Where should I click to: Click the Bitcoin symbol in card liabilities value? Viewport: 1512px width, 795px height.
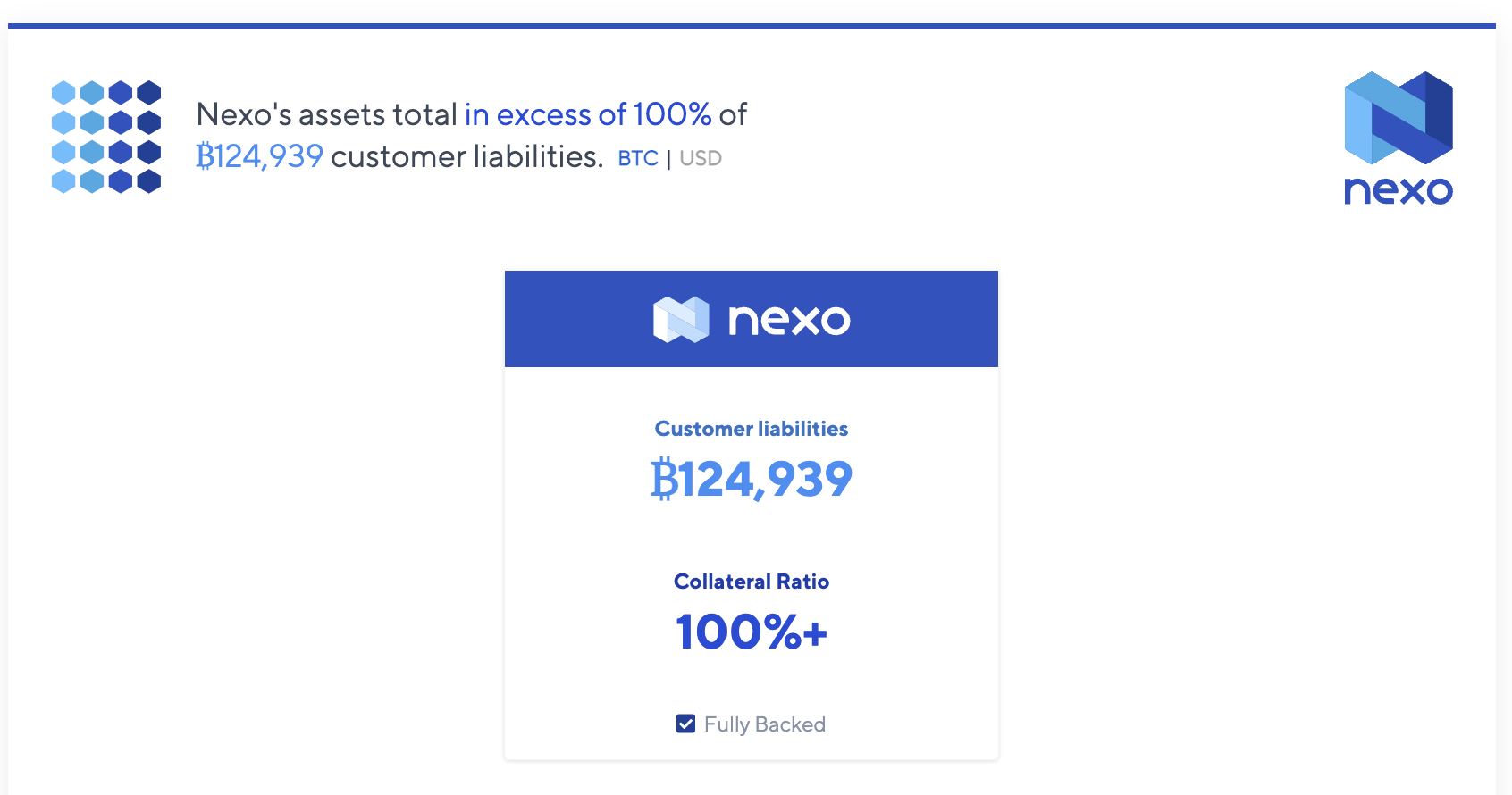pyautogui.click(x=664, y=480)
